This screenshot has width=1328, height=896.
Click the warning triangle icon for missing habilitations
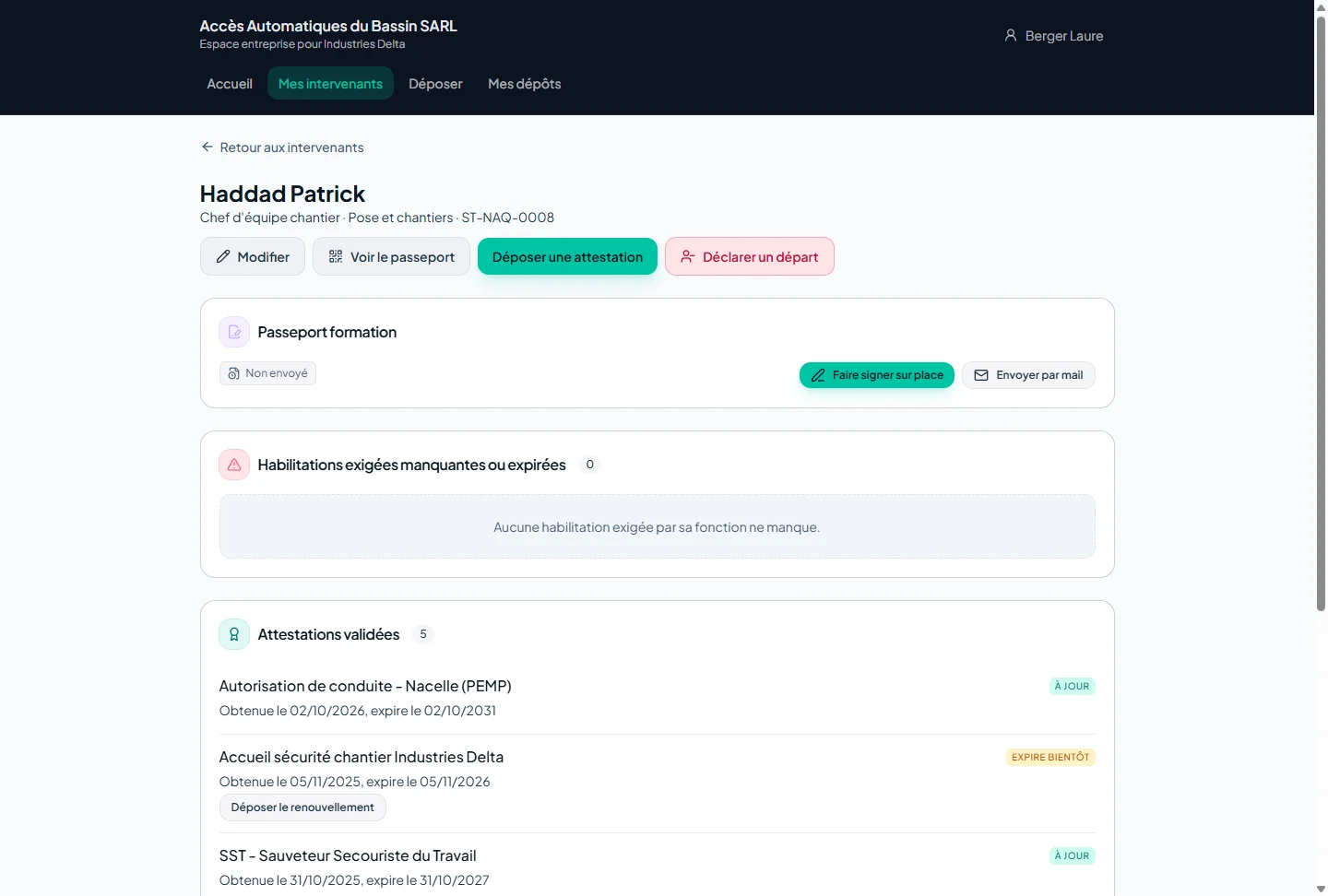tap(234, 465)
